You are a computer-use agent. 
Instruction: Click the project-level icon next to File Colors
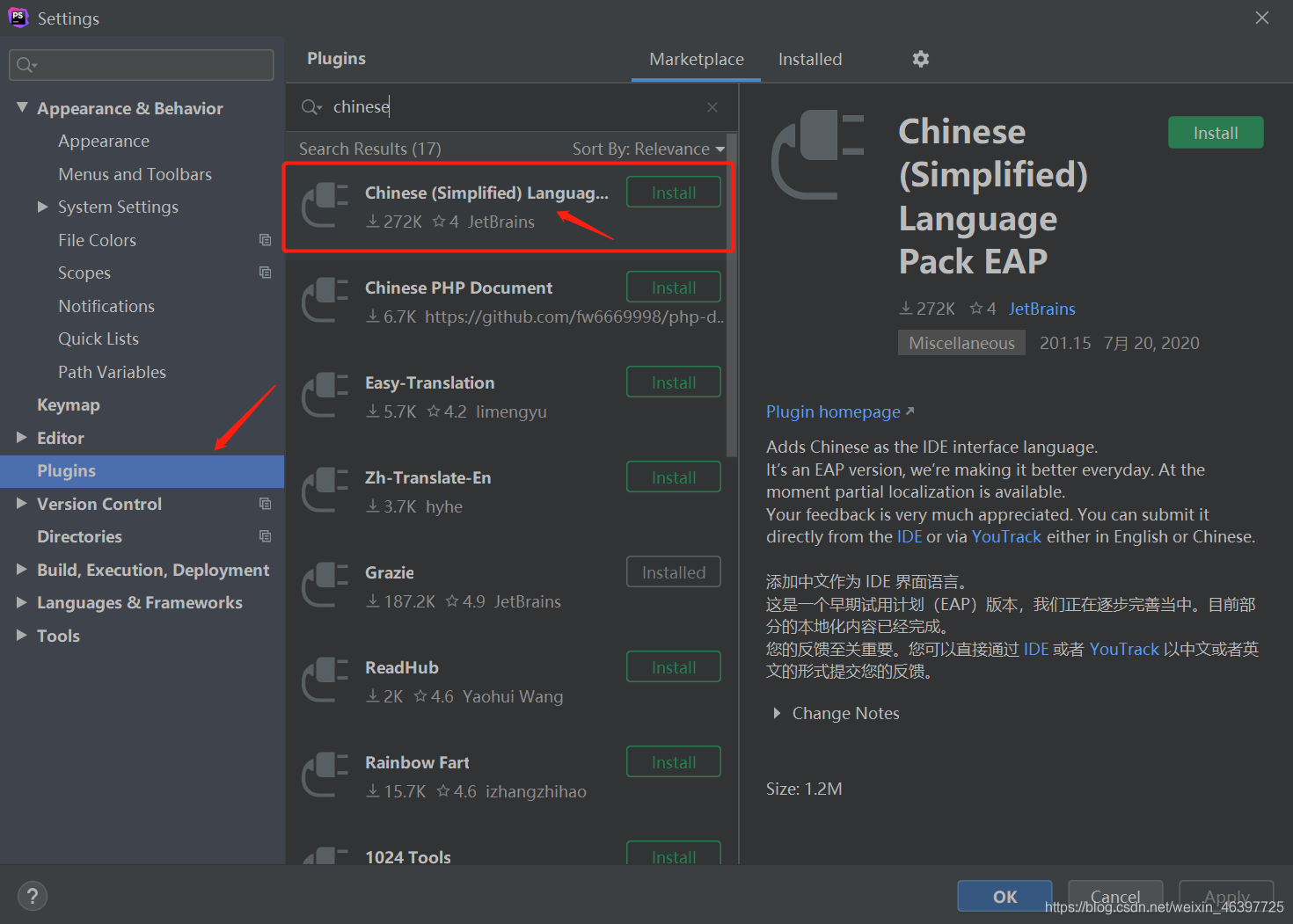(x=265, y=239)
